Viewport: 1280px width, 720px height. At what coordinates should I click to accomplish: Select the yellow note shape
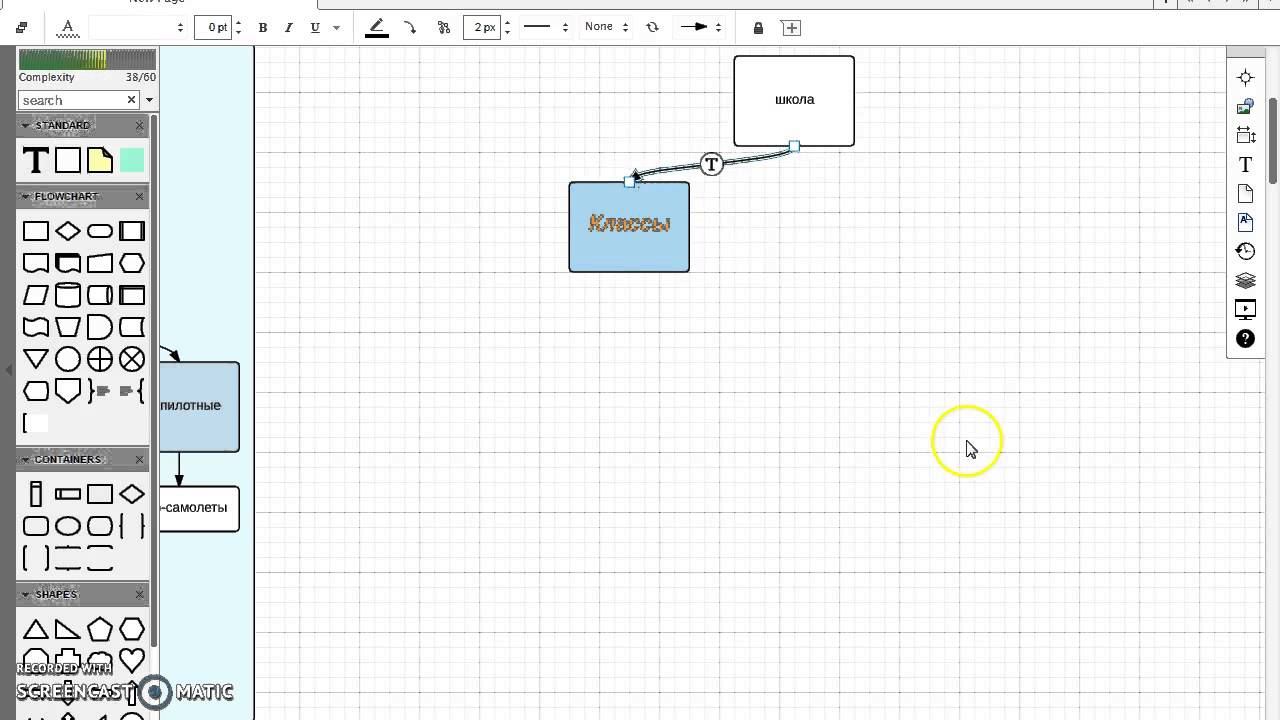tap(100, 160)
